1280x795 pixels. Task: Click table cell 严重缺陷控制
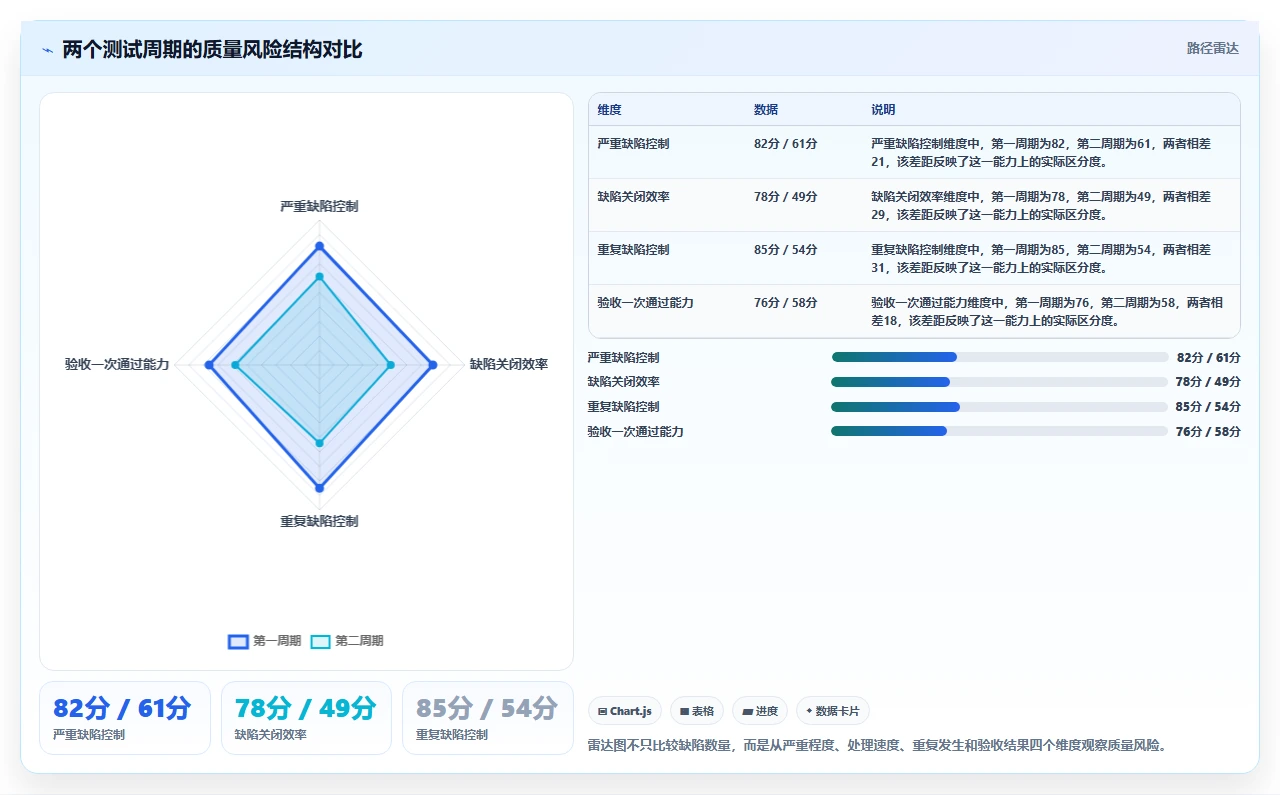coord(633,144)
